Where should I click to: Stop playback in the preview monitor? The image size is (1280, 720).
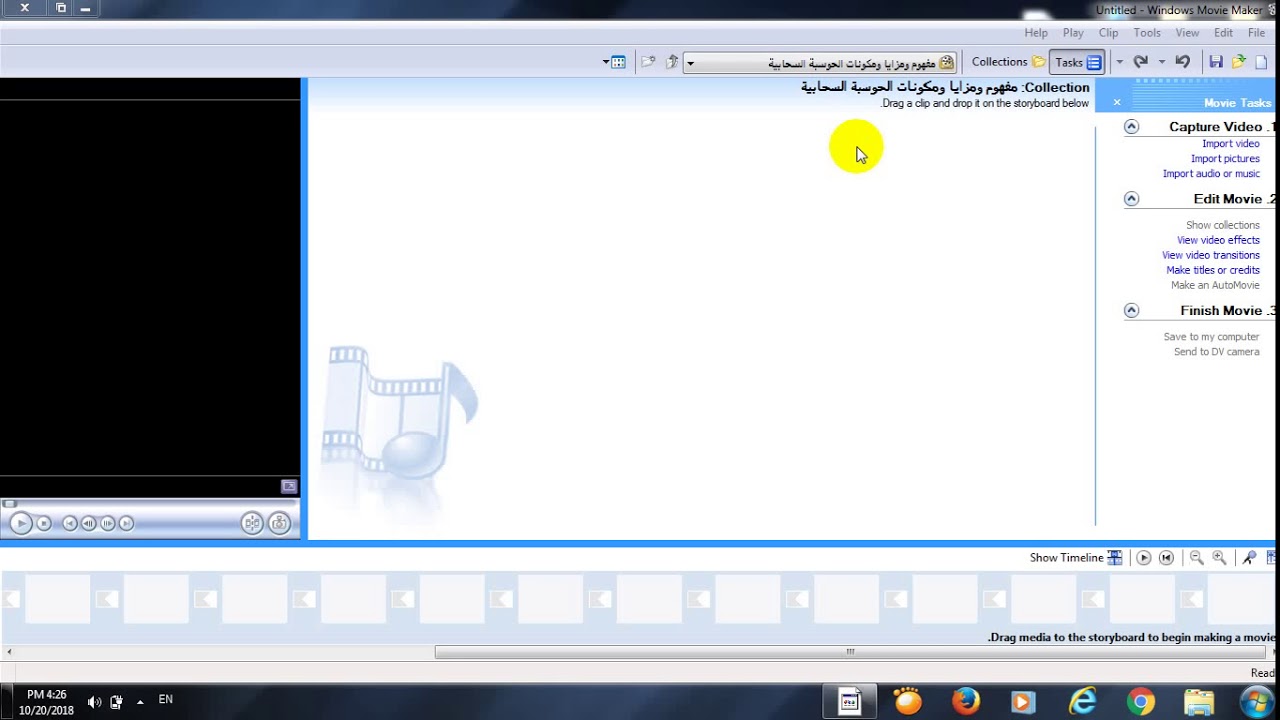tap(44, 523)
